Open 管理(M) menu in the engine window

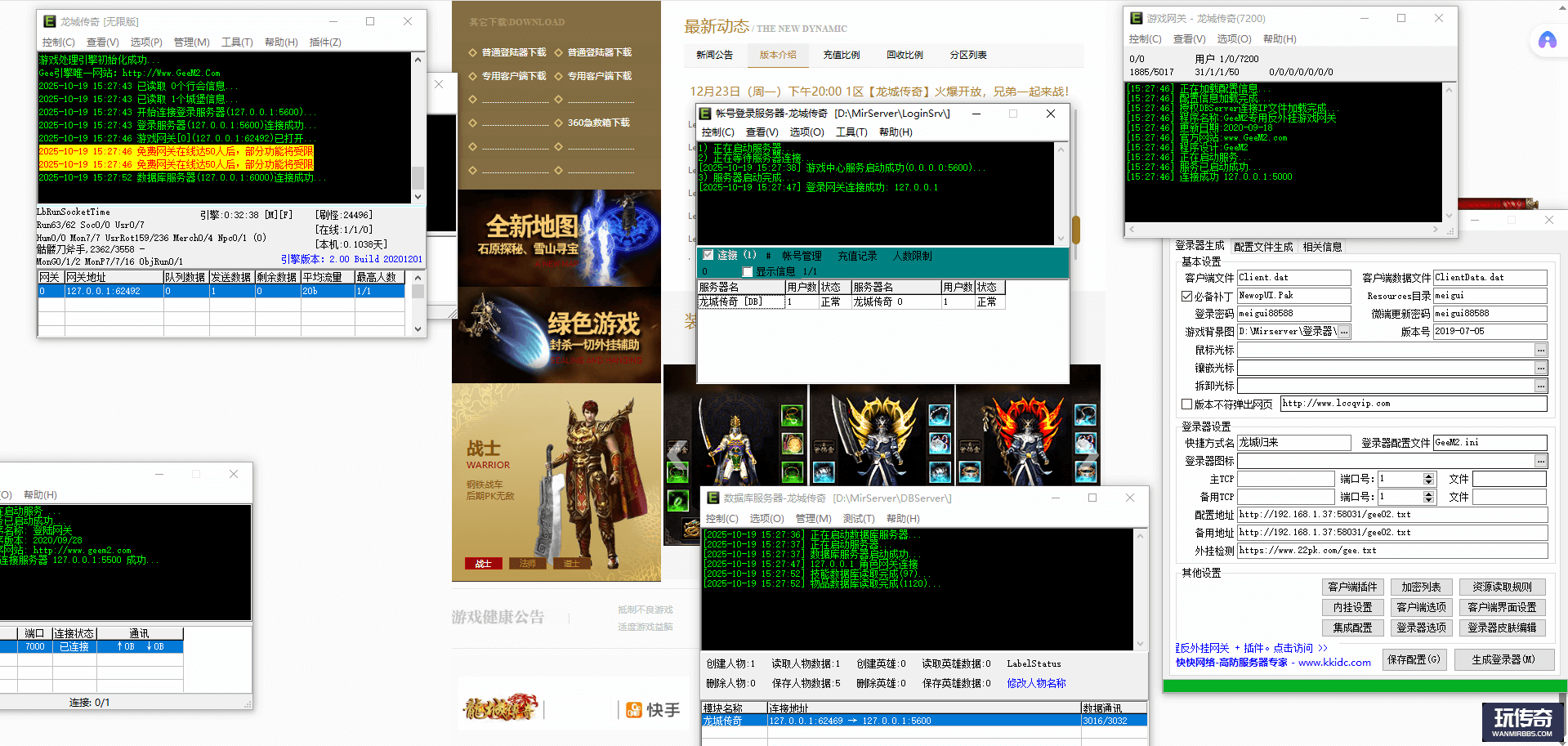point(191,42)
